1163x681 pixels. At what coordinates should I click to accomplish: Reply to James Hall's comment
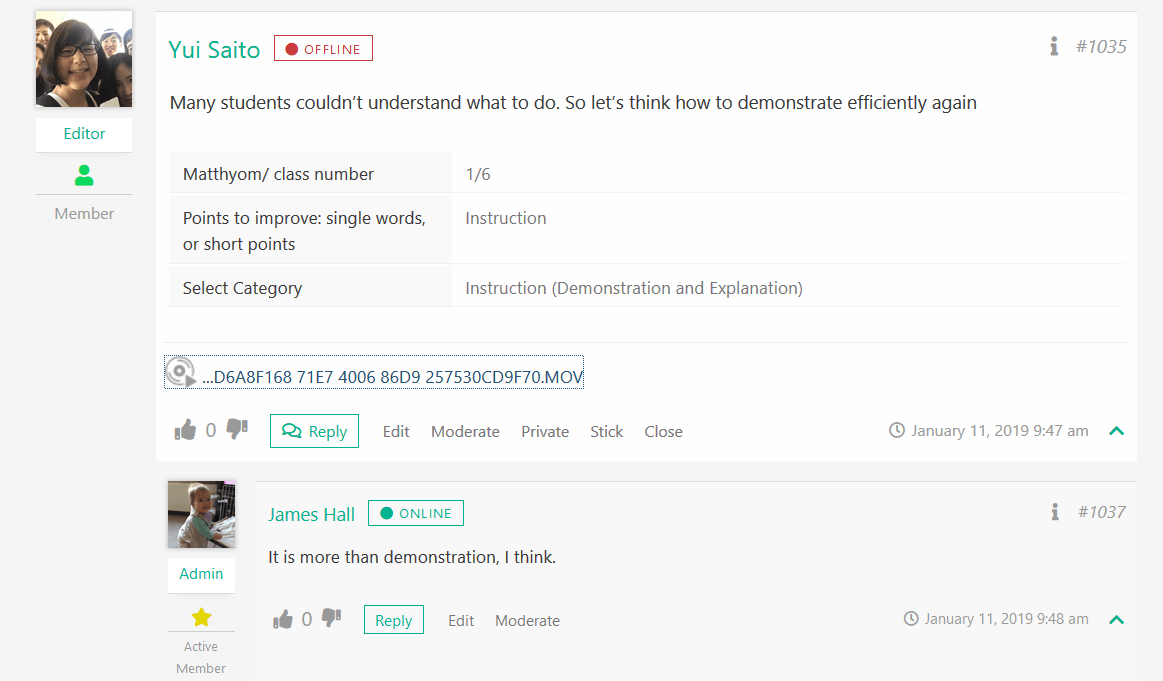pos(393,620)
